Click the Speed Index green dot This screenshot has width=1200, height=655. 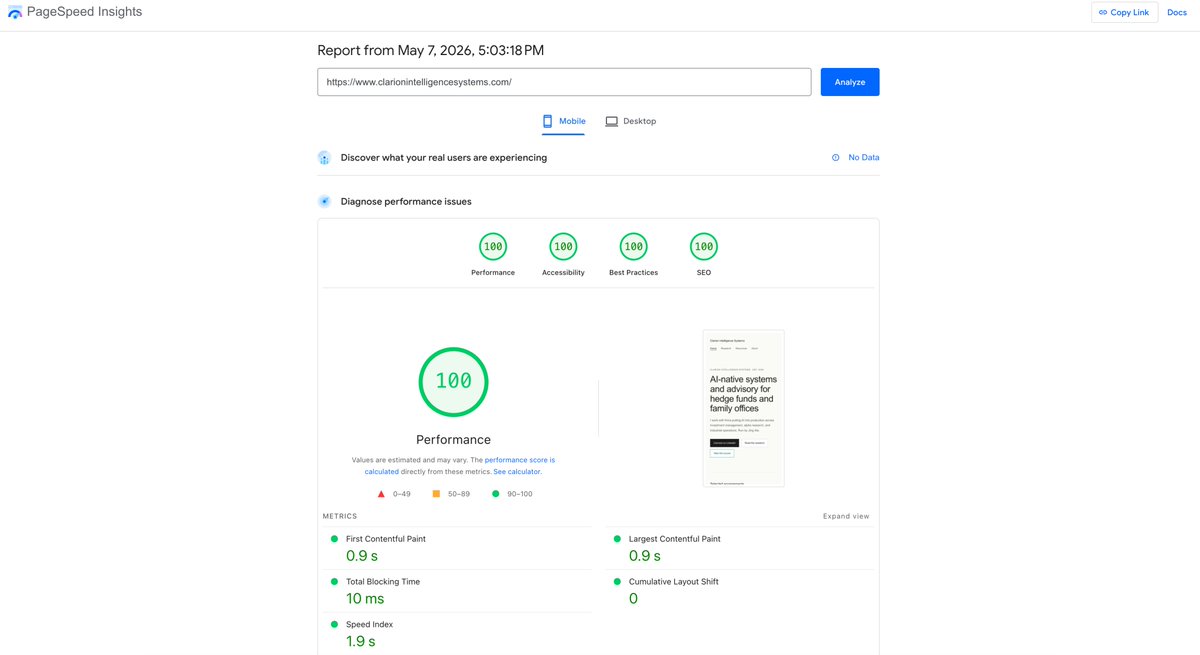pyautogui.click(x=335, y=625)
